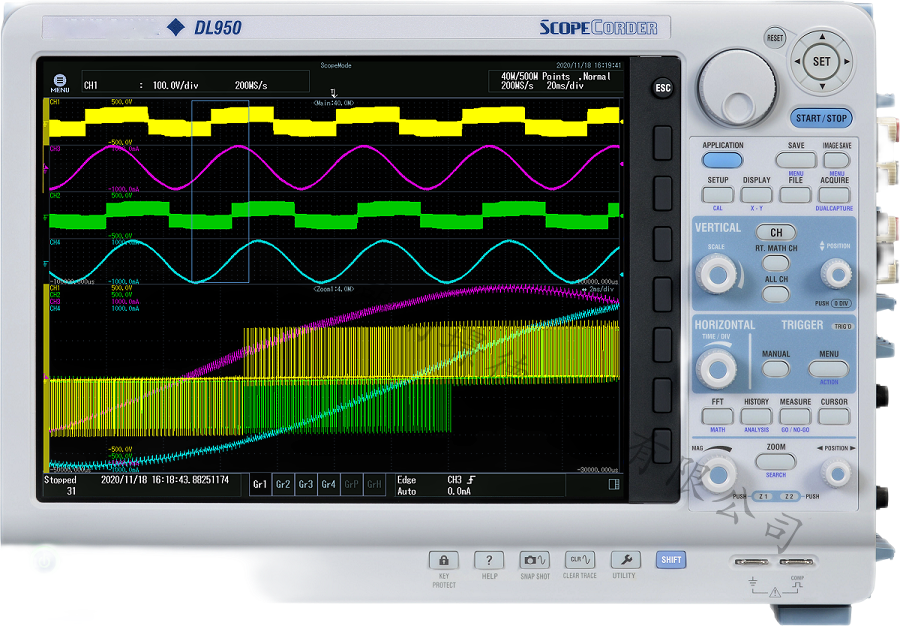Viewport: 900px width, 626px height.
Task: Push the Key Protect lock button
Action: 444,560
